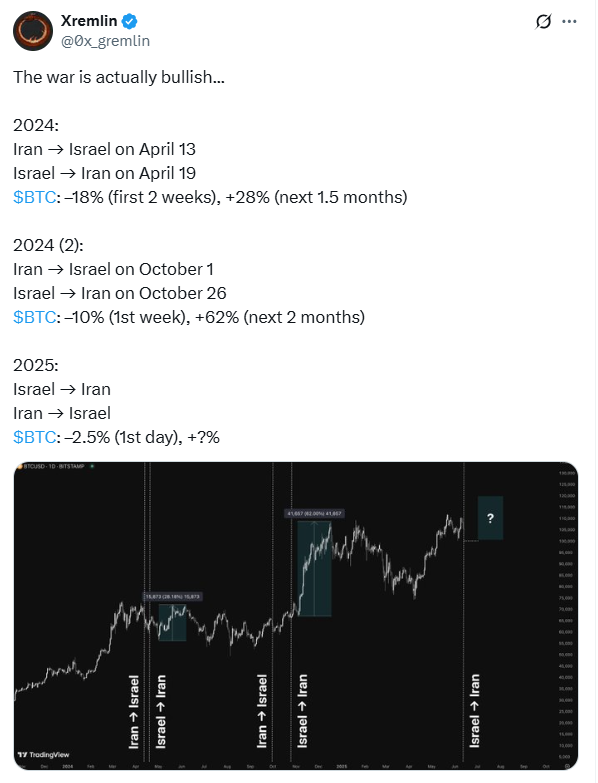Image resolution: width=598 pixels, height=783 pixels.
Task: Click the $BTC cashtag beside –18% text
Action: (x=34, y=197)
